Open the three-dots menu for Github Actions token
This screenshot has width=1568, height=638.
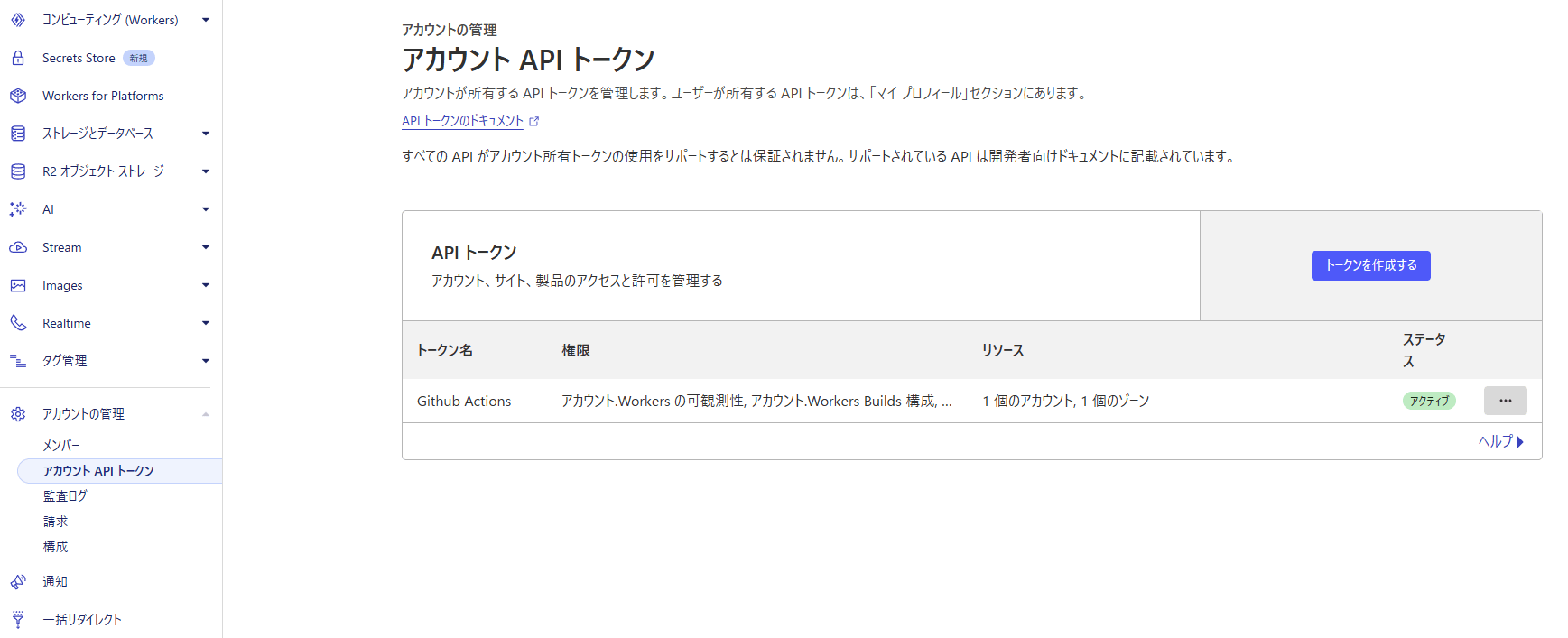pos(1505,401)
